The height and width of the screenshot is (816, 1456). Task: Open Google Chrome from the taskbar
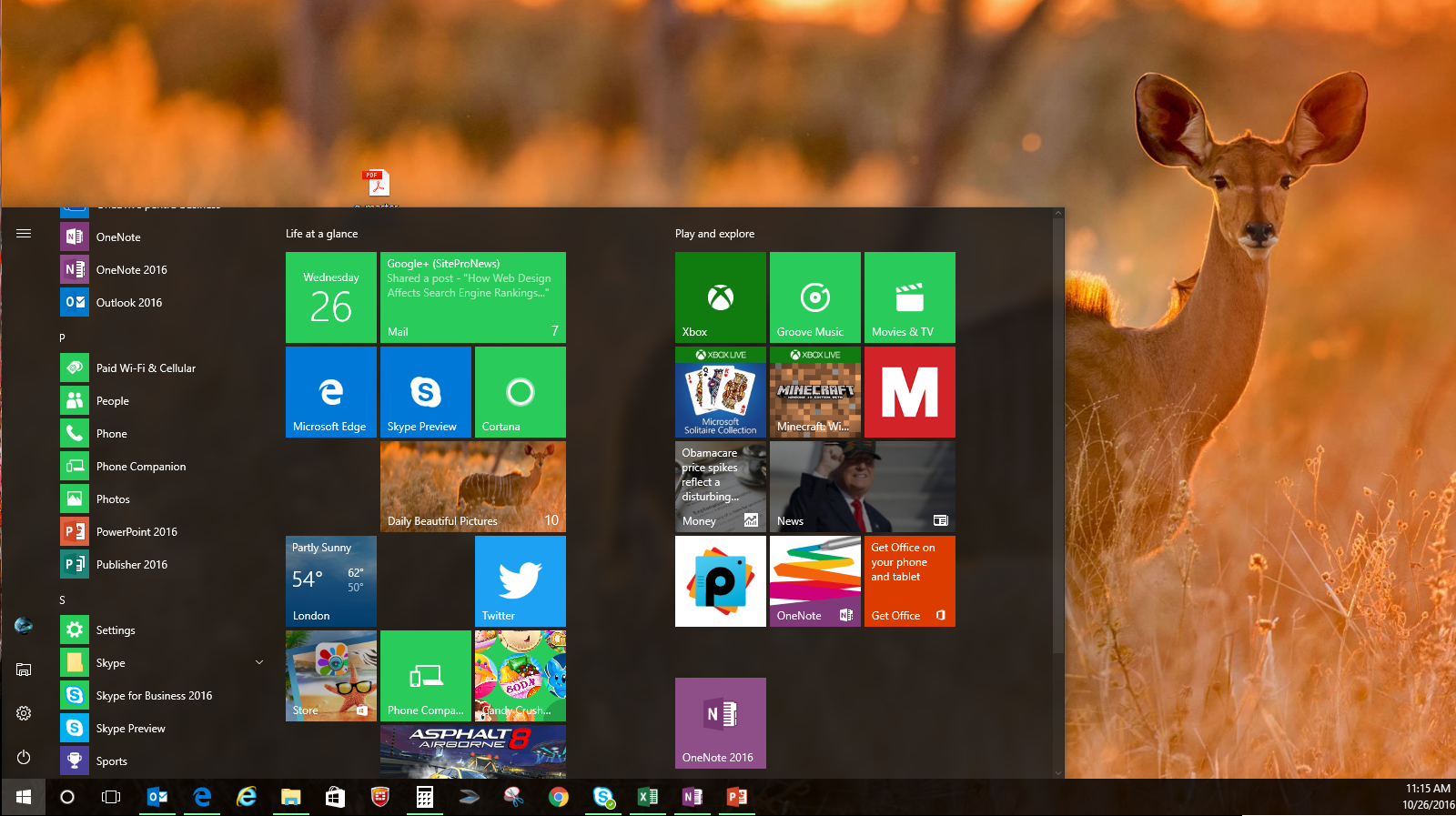point(559,797)
